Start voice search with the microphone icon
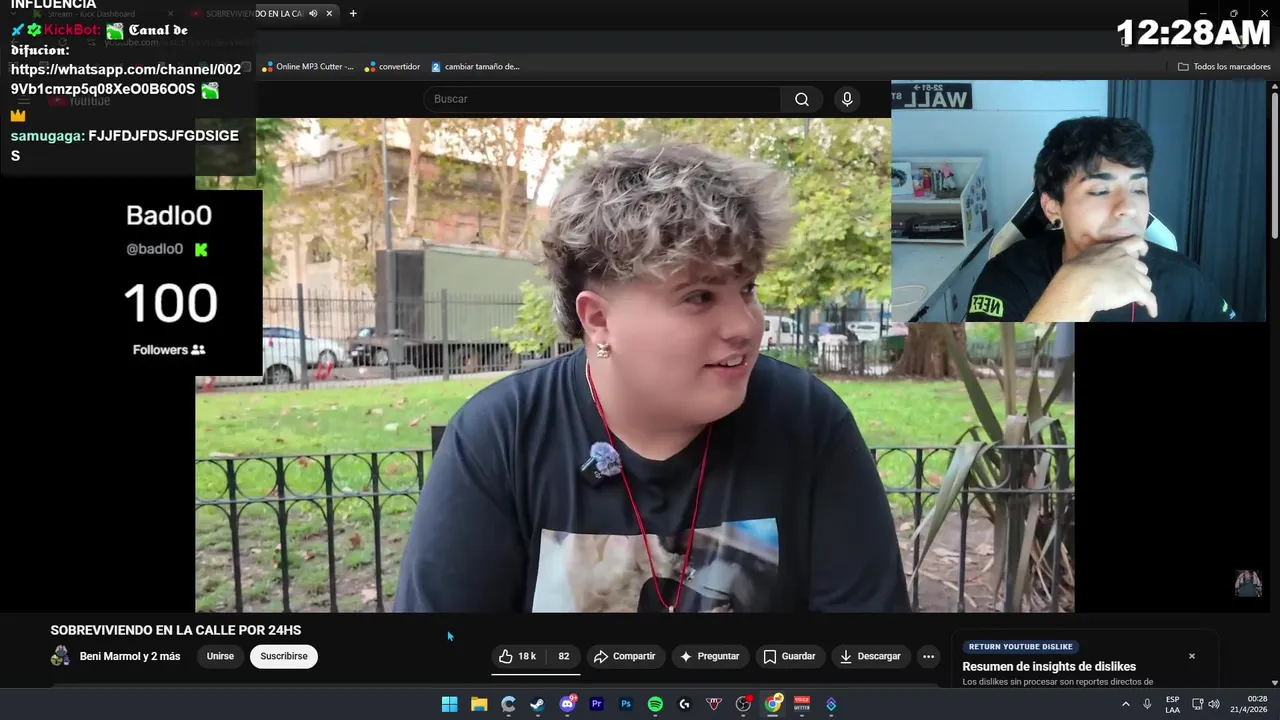The image size is (1280, 720). point(847,99)
